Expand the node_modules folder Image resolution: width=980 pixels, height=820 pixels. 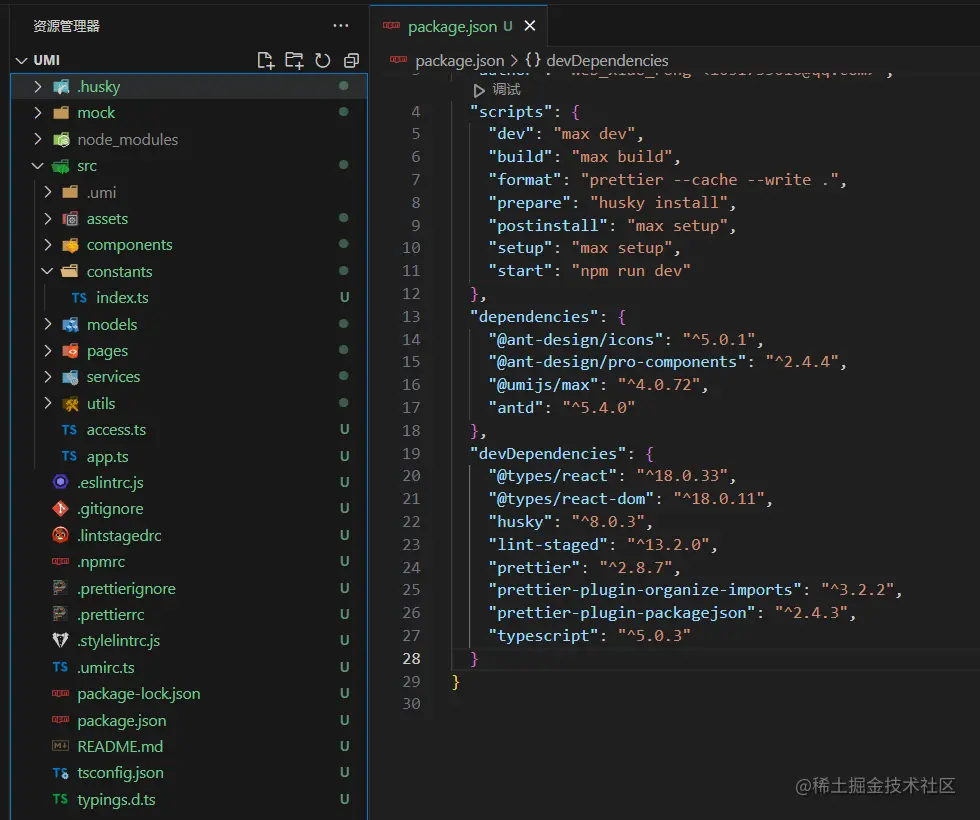(x=38, y=139)
